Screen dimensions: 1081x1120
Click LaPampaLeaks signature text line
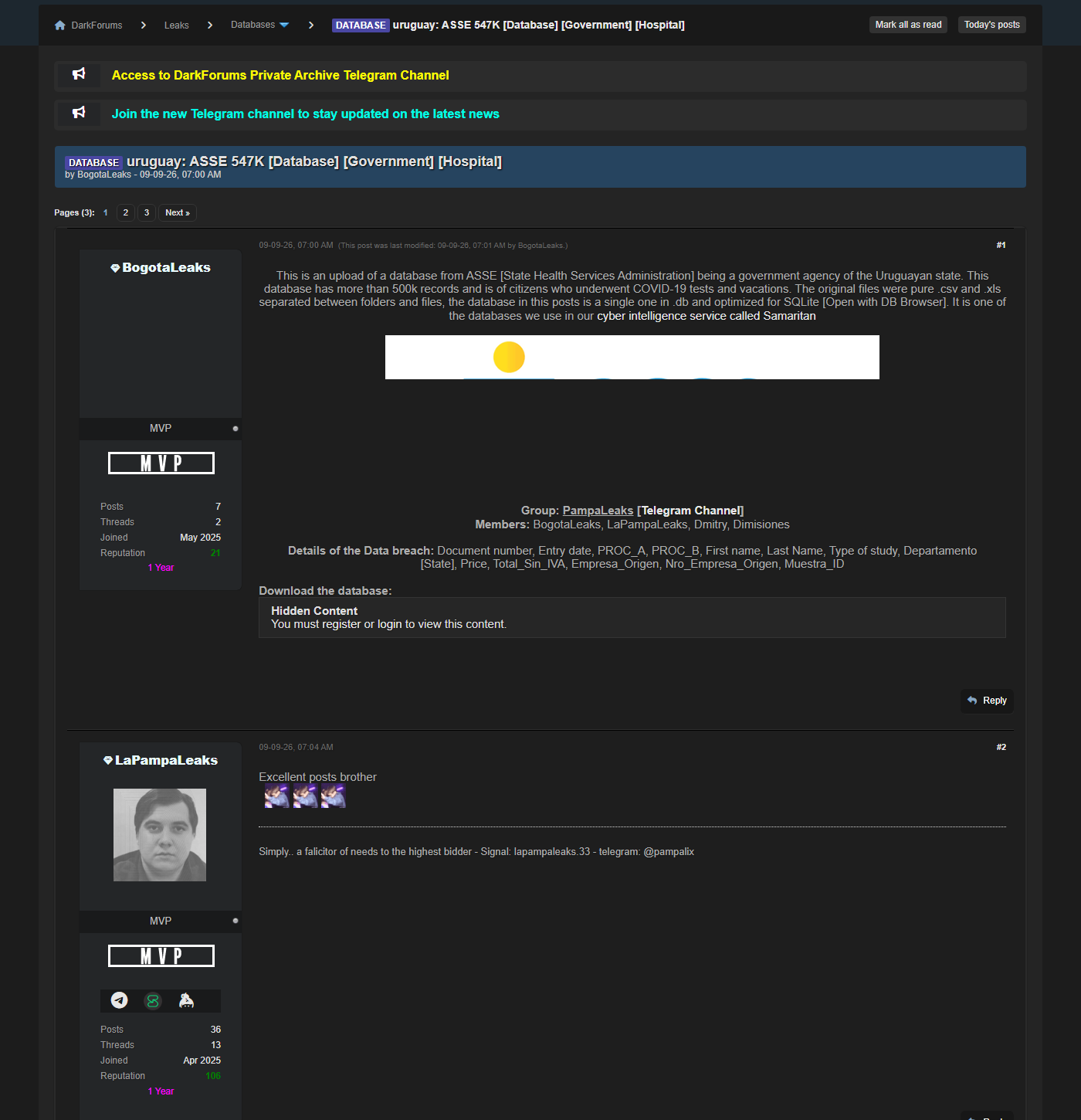(476, 851)
